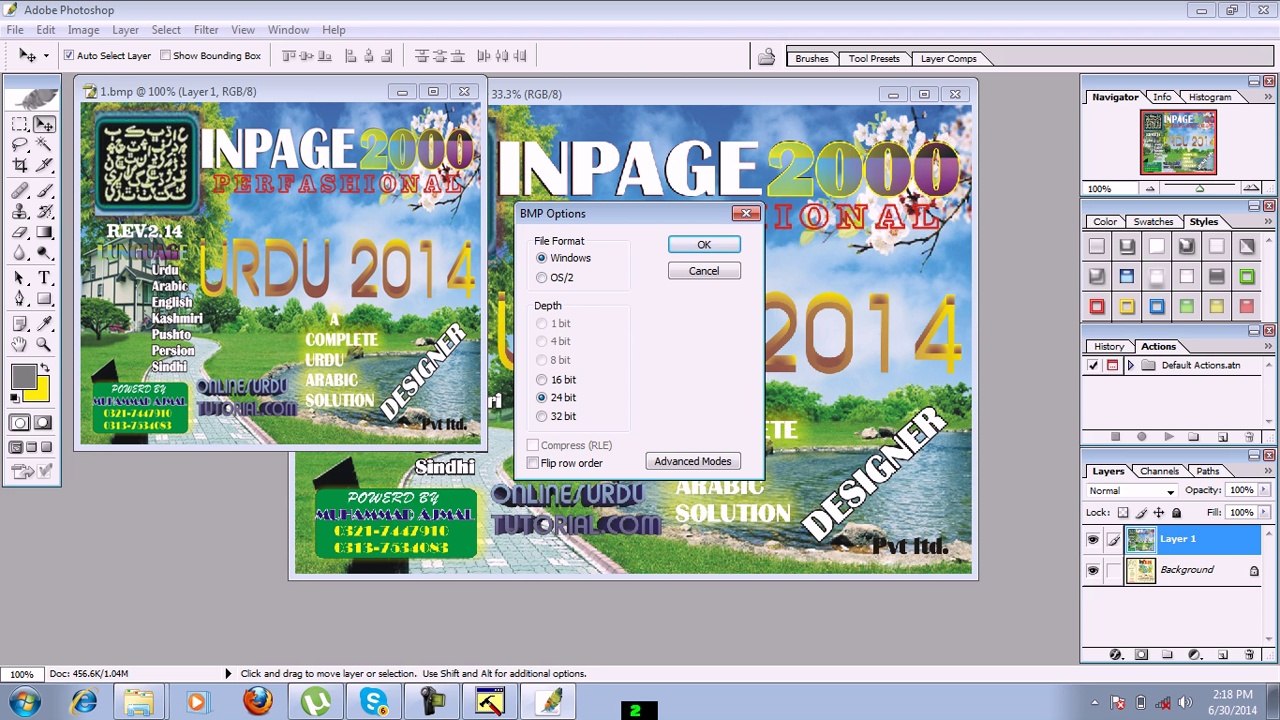Screen dimensions: 1280x720
Task: Click the Navigator zoom slider handle
Action: click(x=1199, y=189)
